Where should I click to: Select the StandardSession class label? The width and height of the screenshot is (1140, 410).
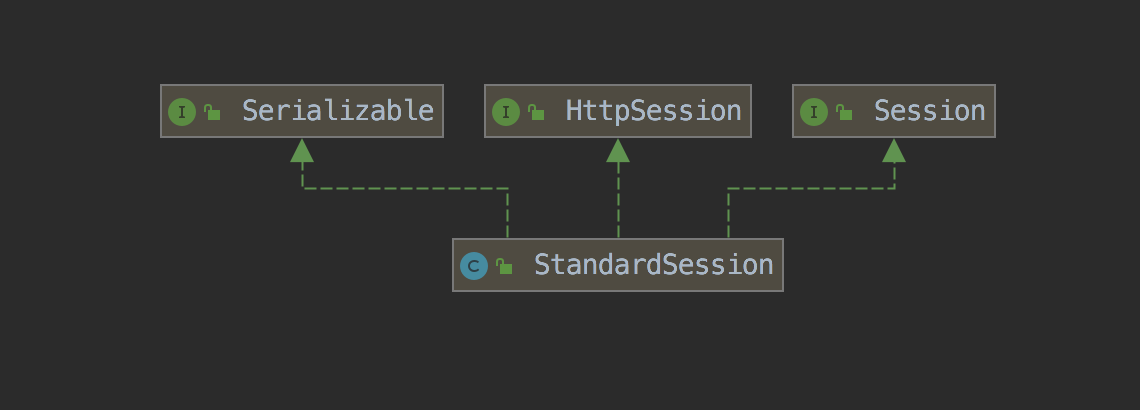click(x=654, y=265)
